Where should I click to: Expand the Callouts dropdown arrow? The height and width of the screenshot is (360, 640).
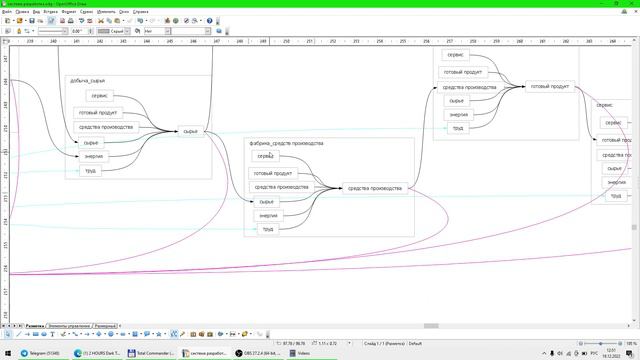click(153, 334)
